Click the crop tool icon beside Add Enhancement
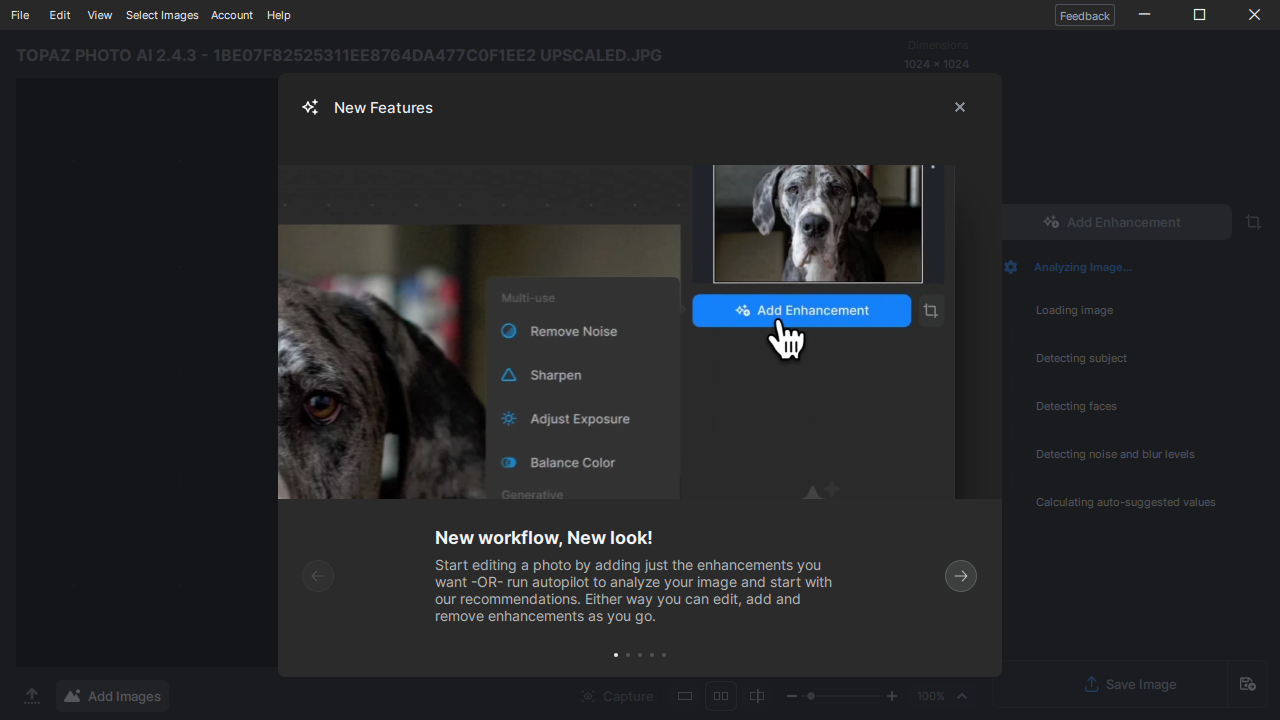This screenshot has height=720, width=1280. (1253, 222)
